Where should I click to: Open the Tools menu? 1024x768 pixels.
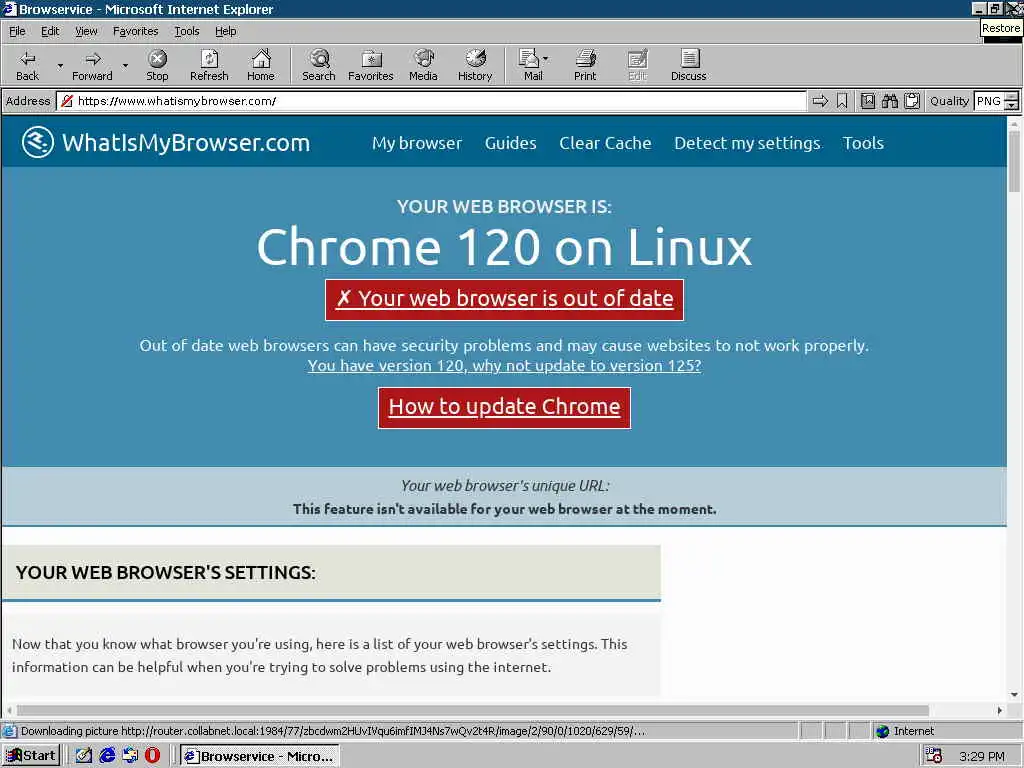[187, 31]
